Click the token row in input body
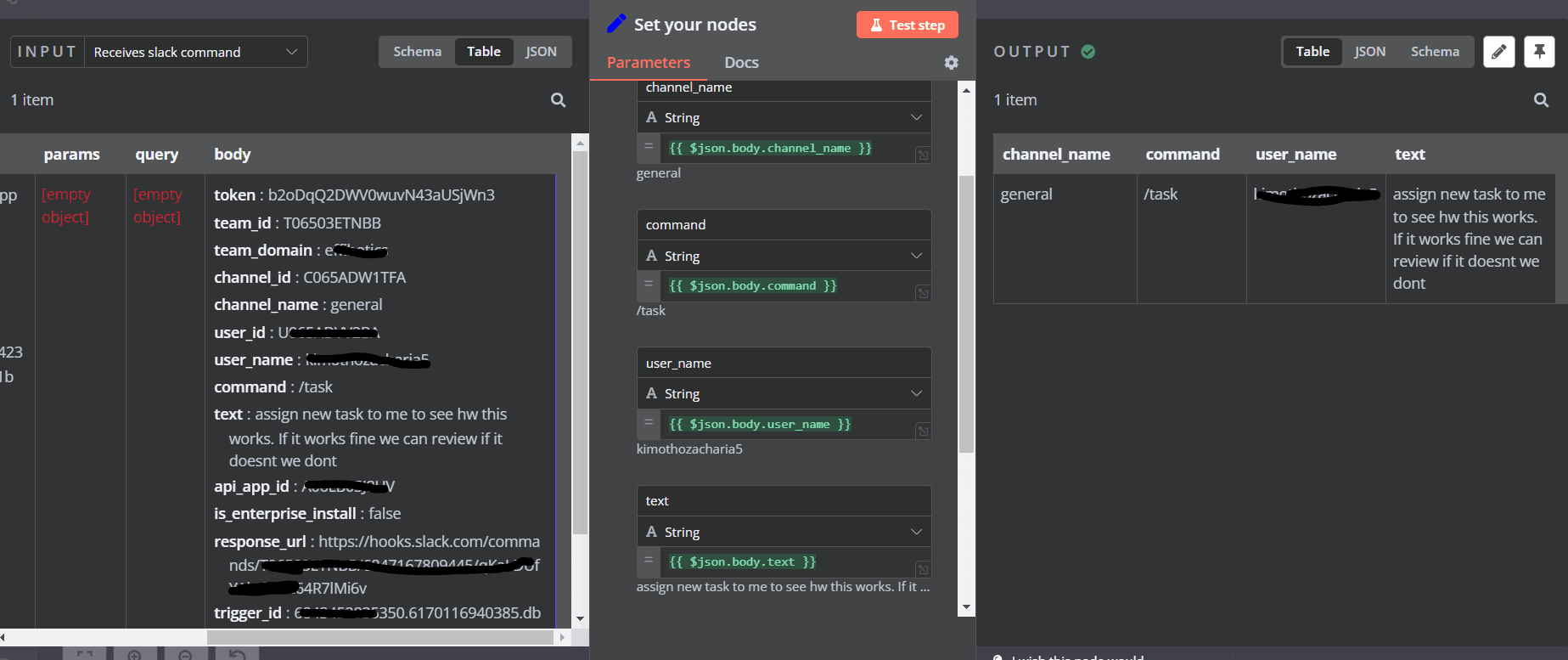This screenshot has width=1568, height=660. click(354, 195)
